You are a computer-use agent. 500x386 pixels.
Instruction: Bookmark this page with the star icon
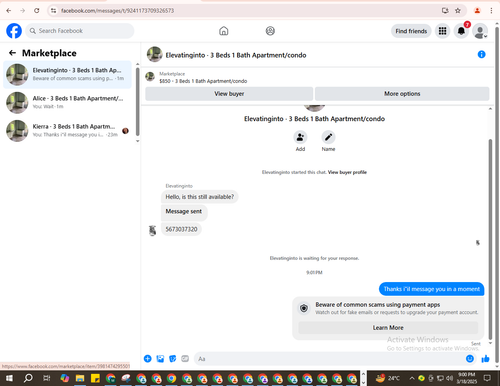pos(458,11)
